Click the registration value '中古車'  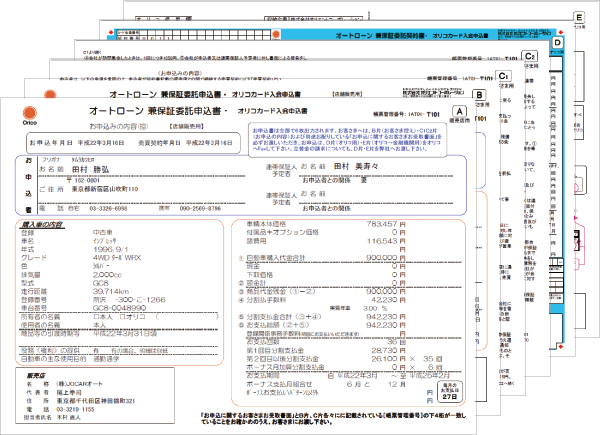pos(103,233)
